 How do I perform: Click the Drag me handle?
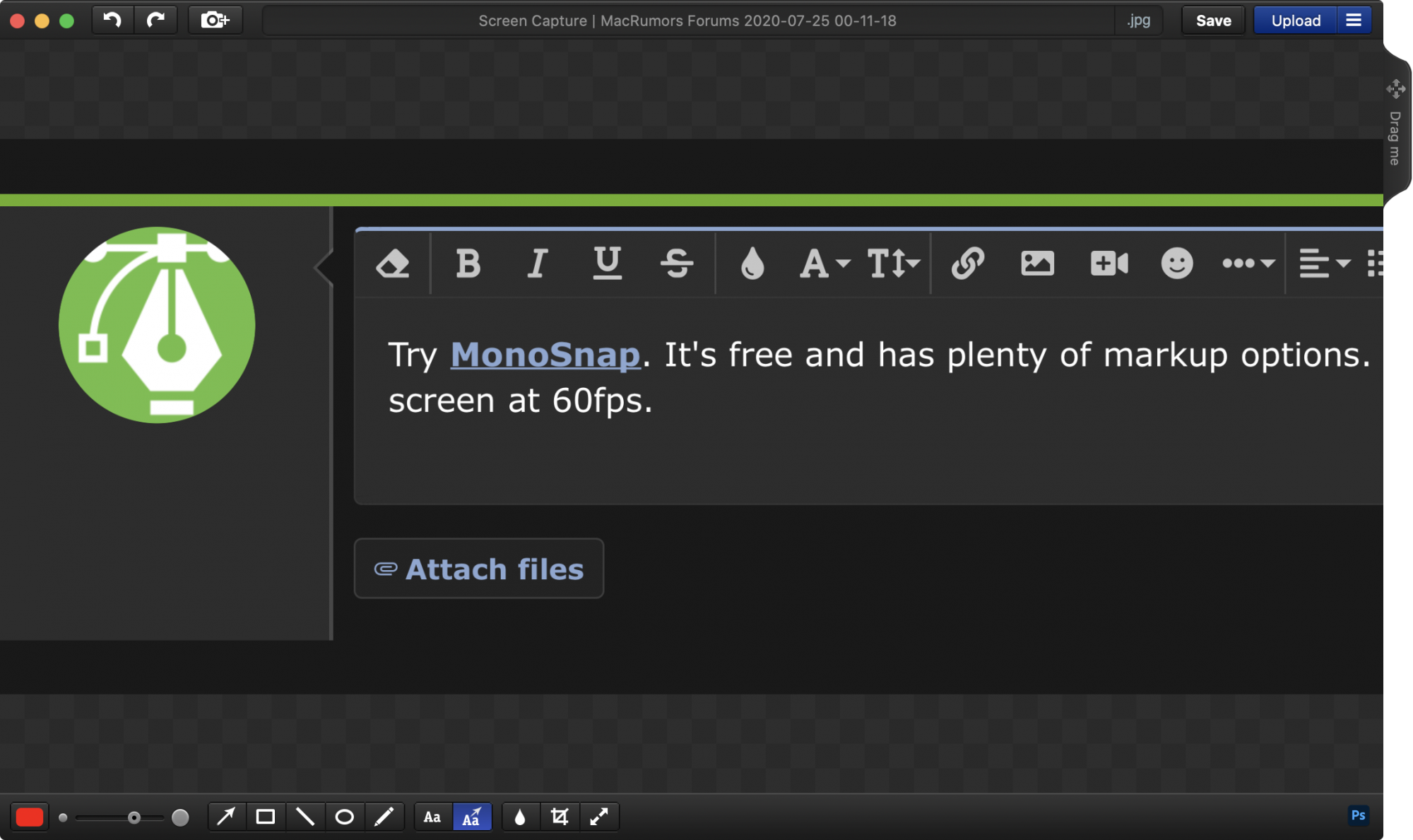1395,126
